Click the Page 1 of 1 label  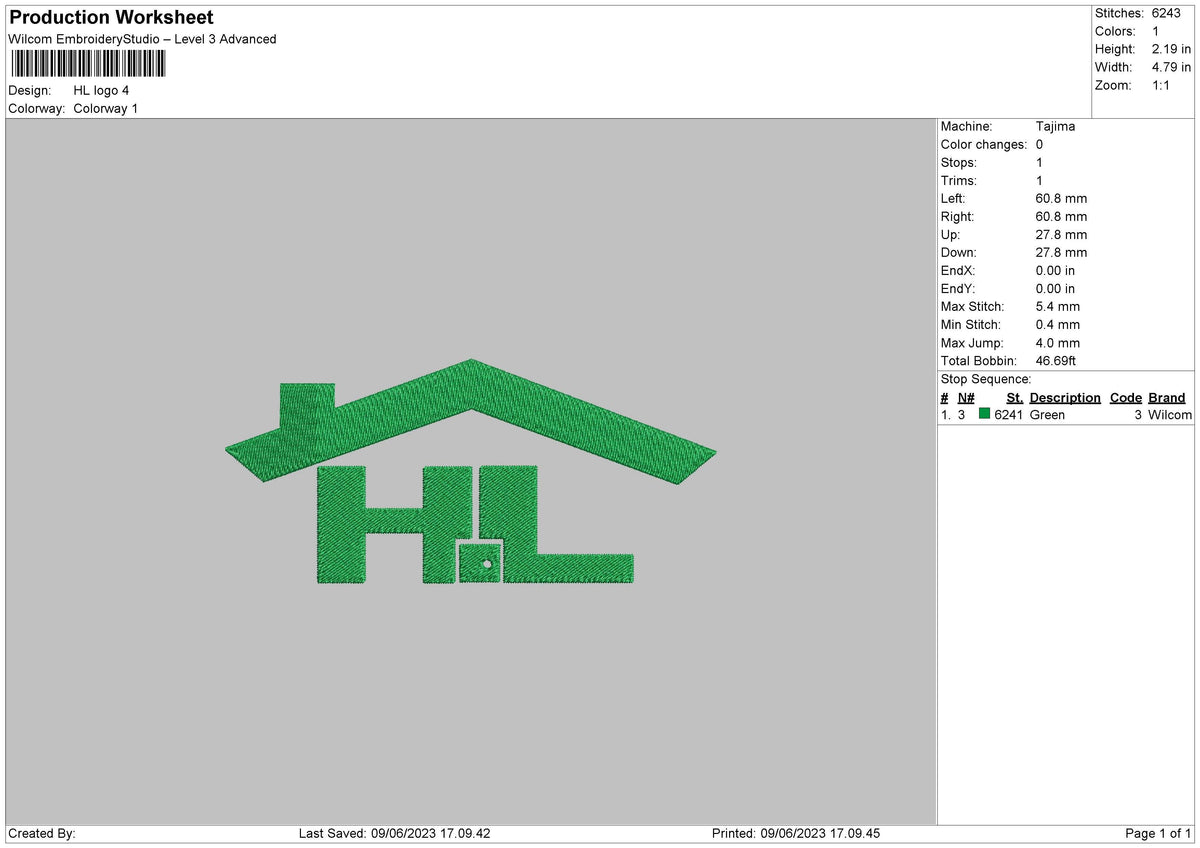click(1158, 834)
